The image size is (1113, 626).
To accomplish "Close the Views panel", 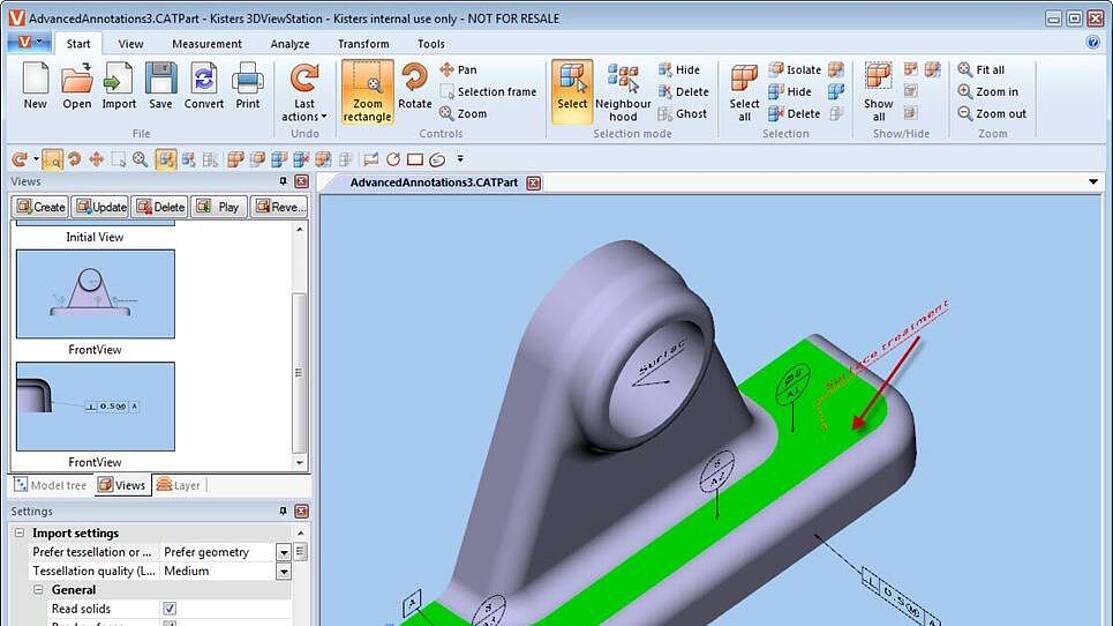I will coord(301,182).
